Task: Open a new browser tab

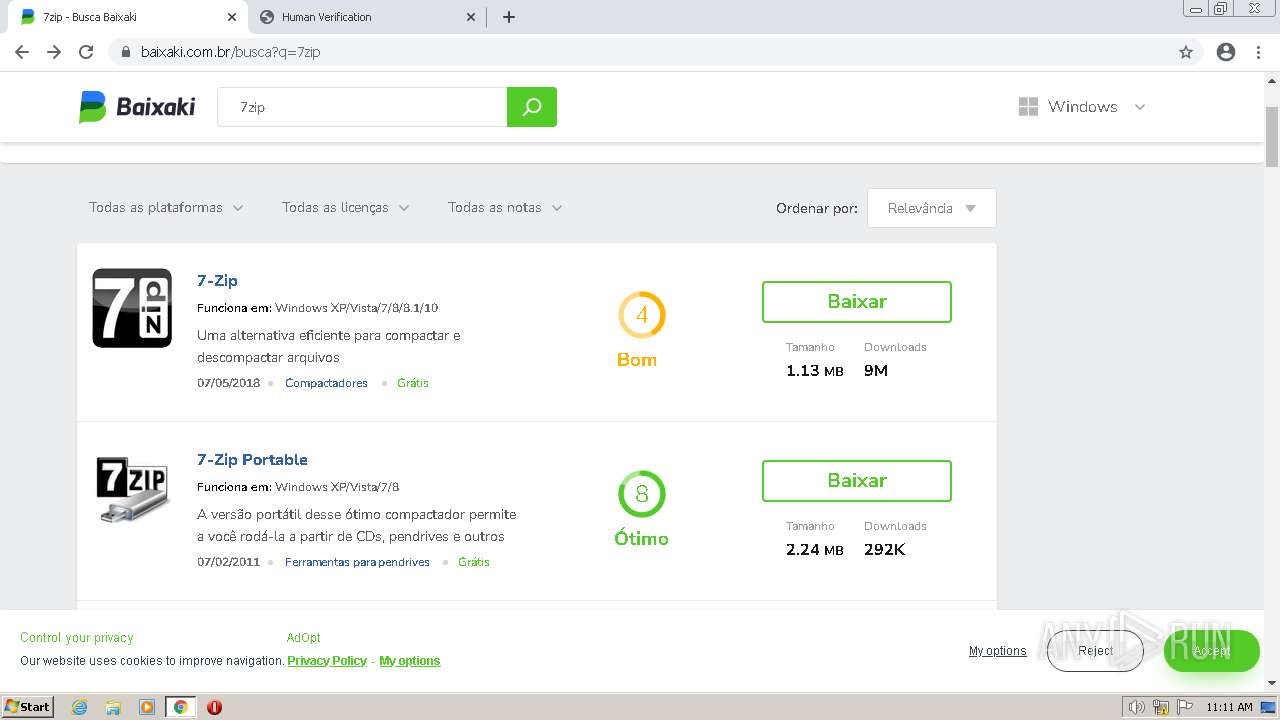Action: [509, 17]
